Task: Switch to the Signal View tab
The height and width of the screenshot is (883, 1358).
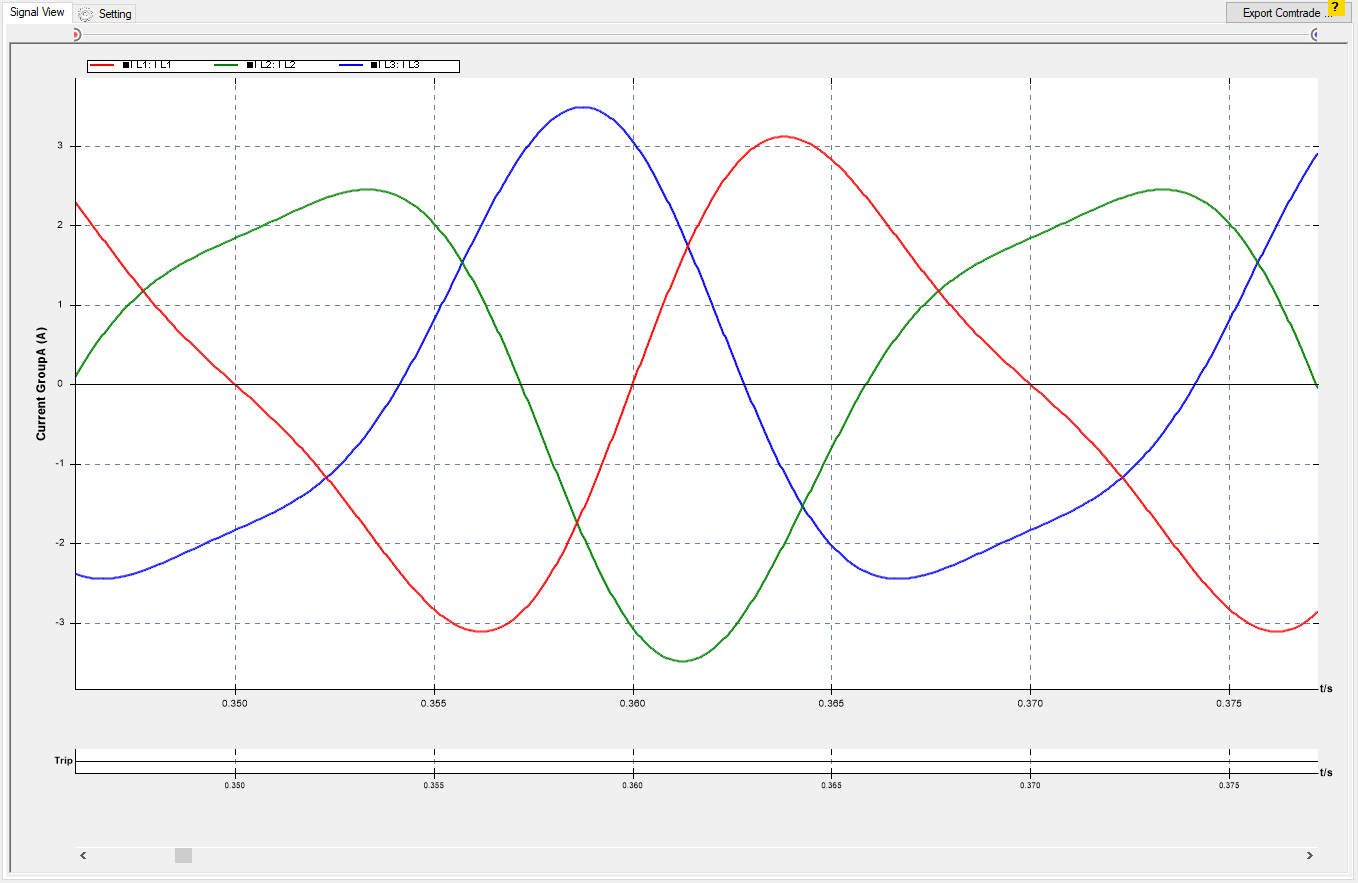Action: coord(37,13)
